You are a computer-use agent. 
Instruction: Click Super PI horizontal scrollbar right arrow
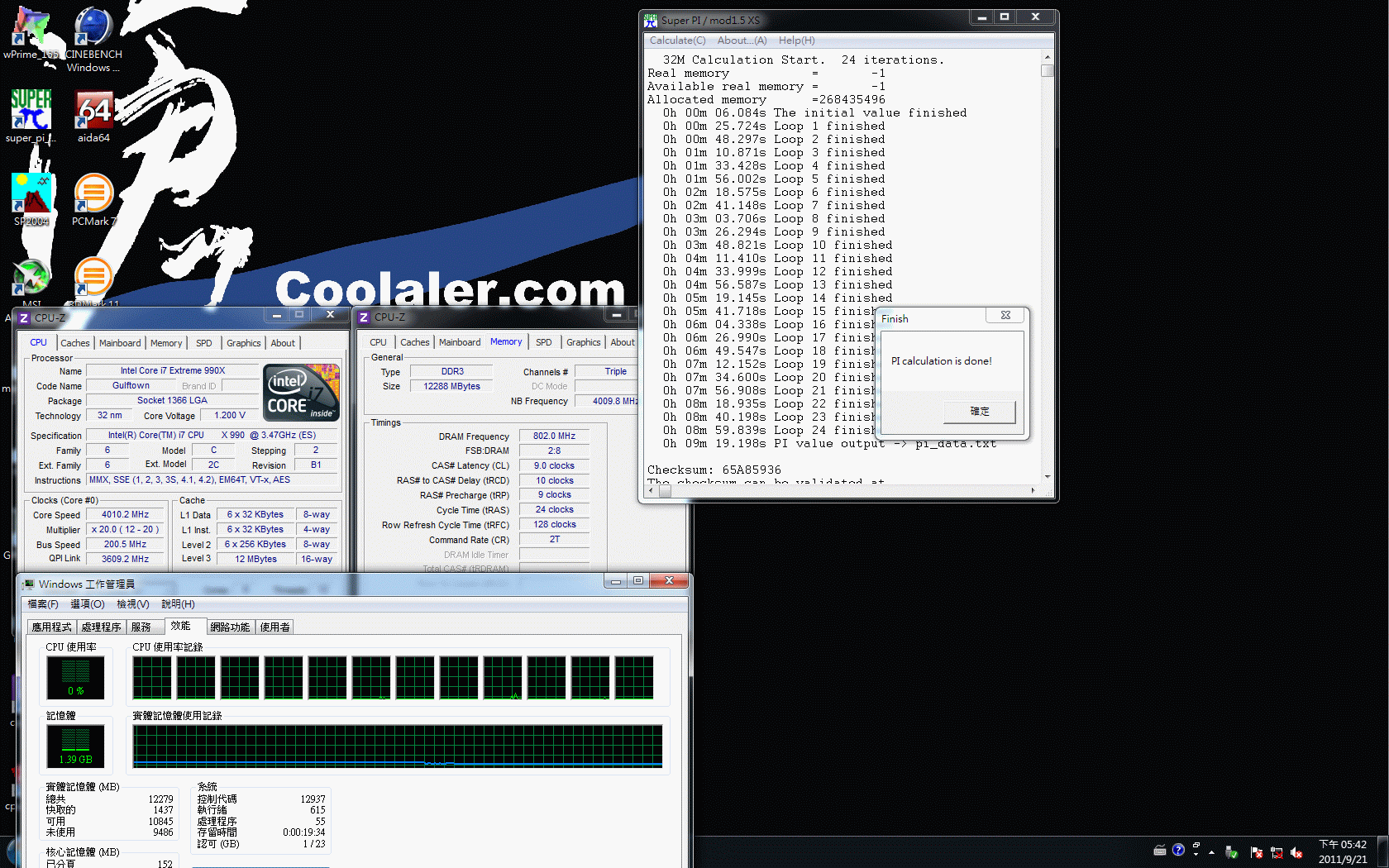[1033, 490]
